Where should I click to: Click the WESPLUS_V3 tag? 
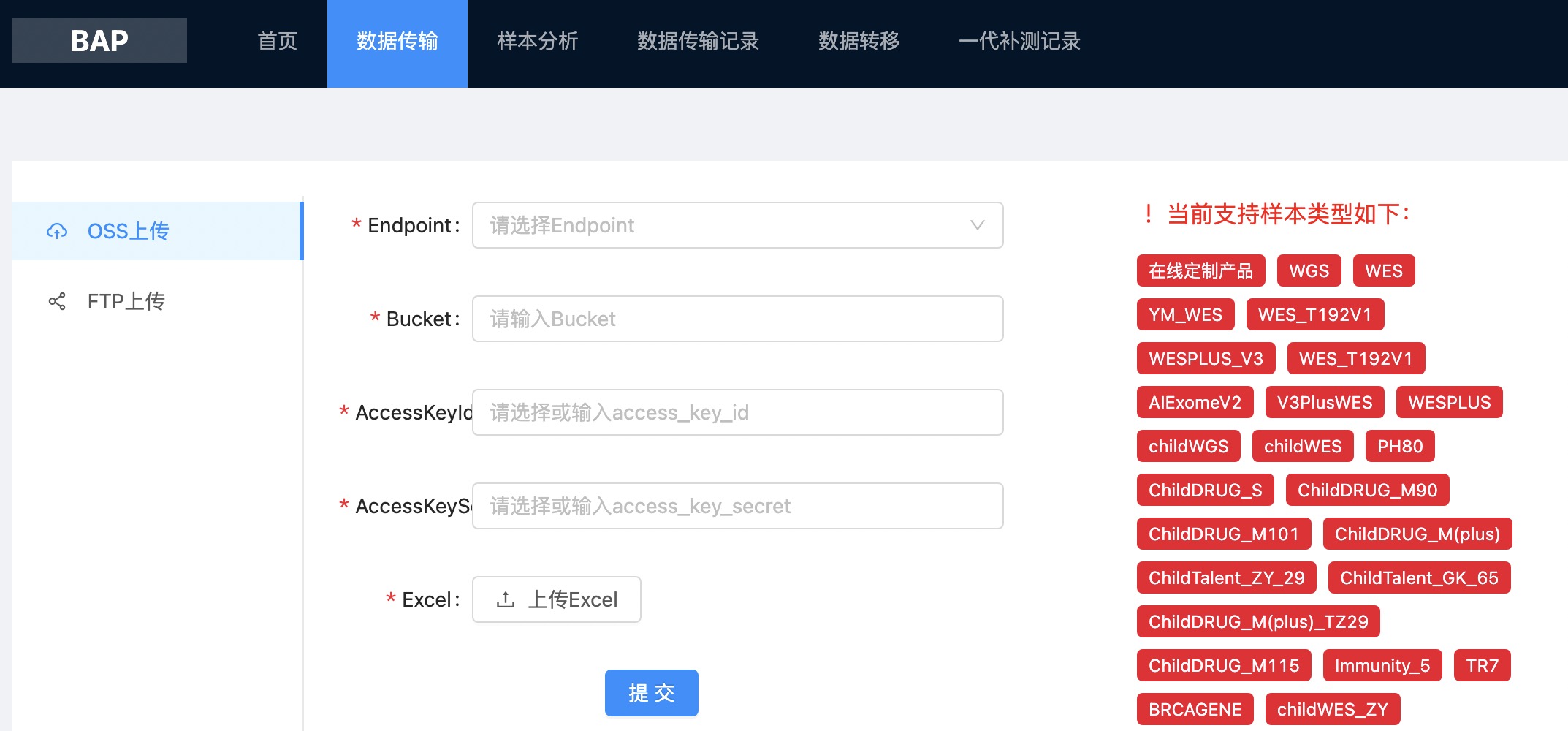1206,358
